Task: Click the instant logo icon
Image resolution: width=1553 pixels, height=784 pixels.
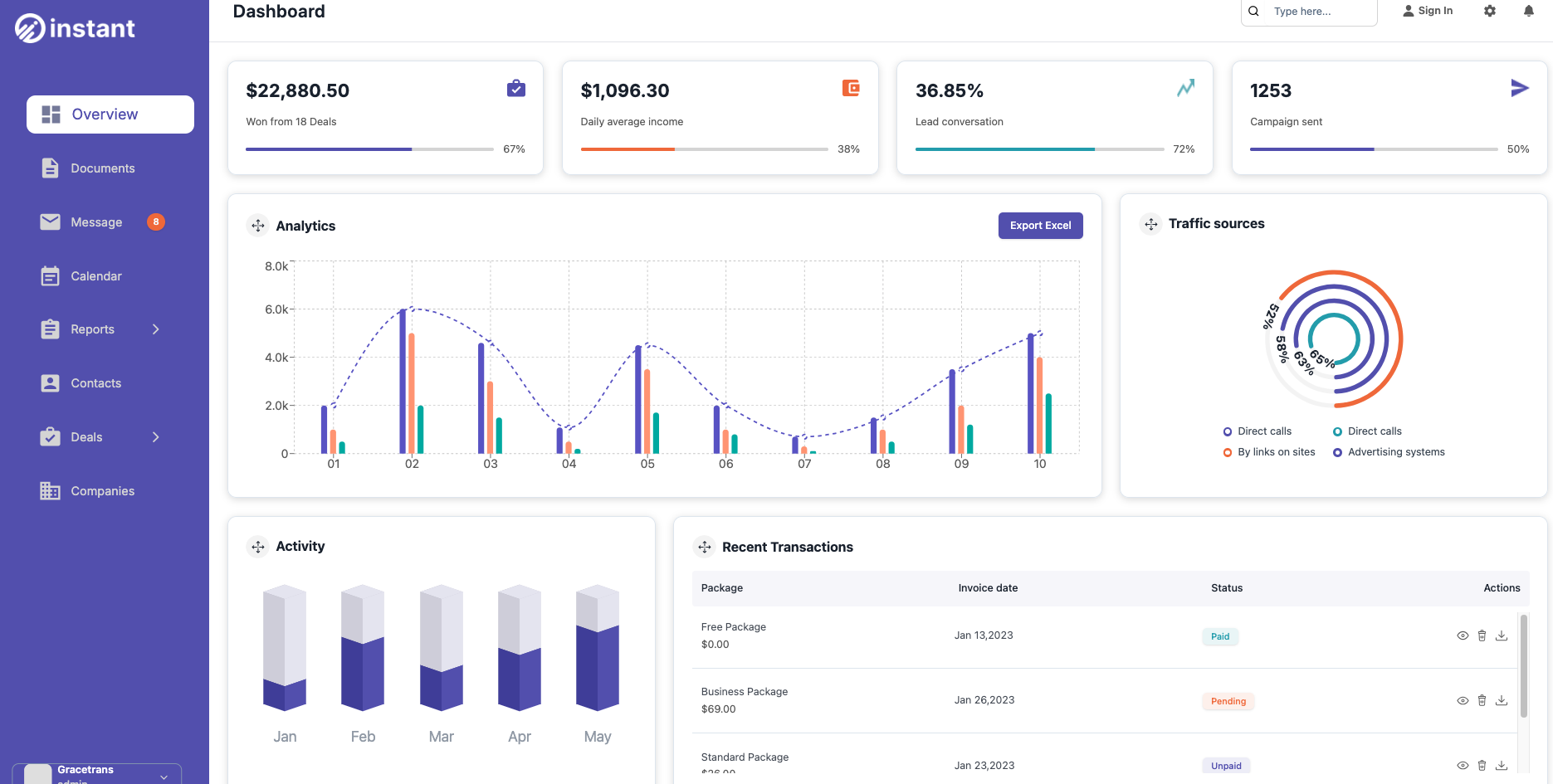Action: pyautogui.click(x=30, y=28)
